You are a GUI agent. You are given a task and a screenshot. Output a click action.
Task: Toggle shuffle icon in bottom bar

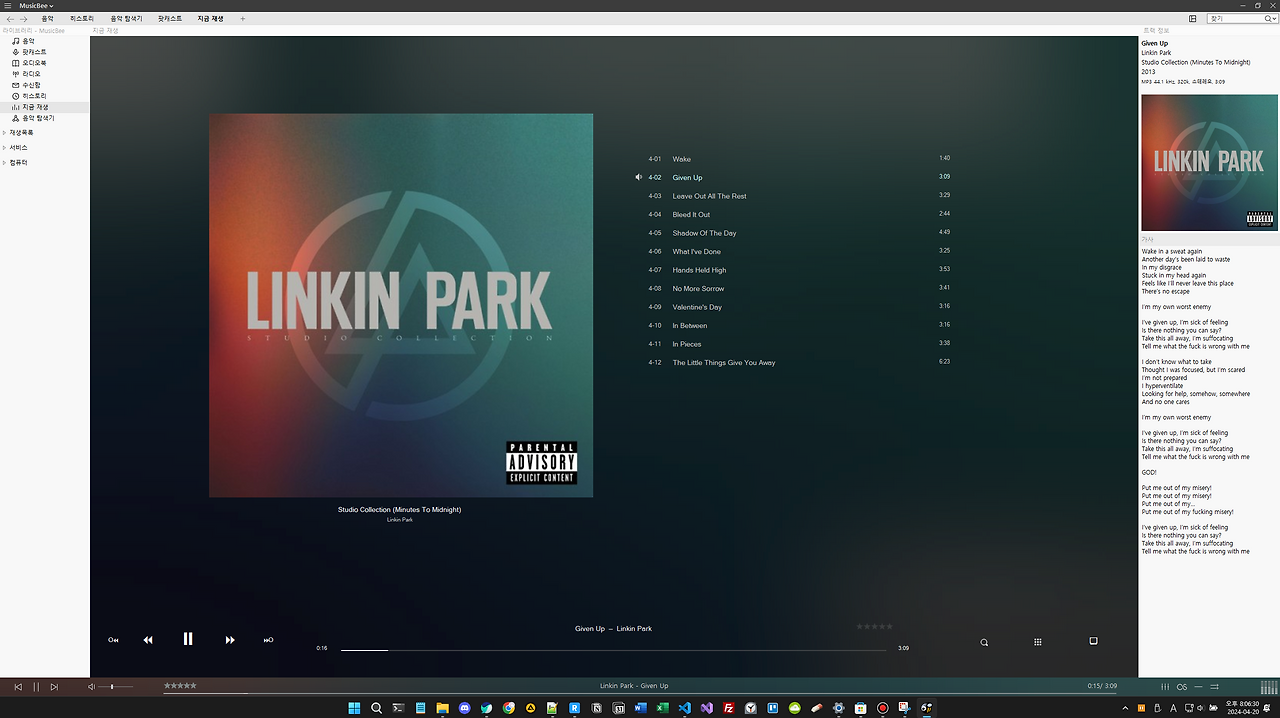point(1214,687)
